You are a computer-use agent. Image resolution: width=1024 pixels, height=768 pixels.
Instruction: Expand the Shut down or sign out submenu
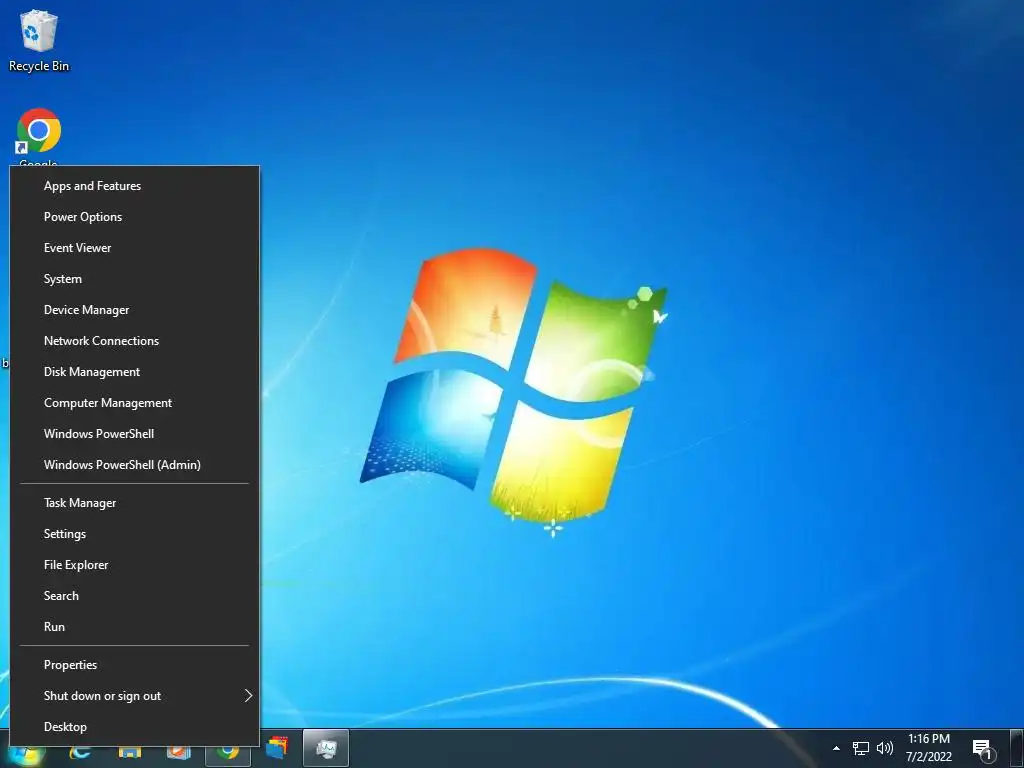[135, 696]
